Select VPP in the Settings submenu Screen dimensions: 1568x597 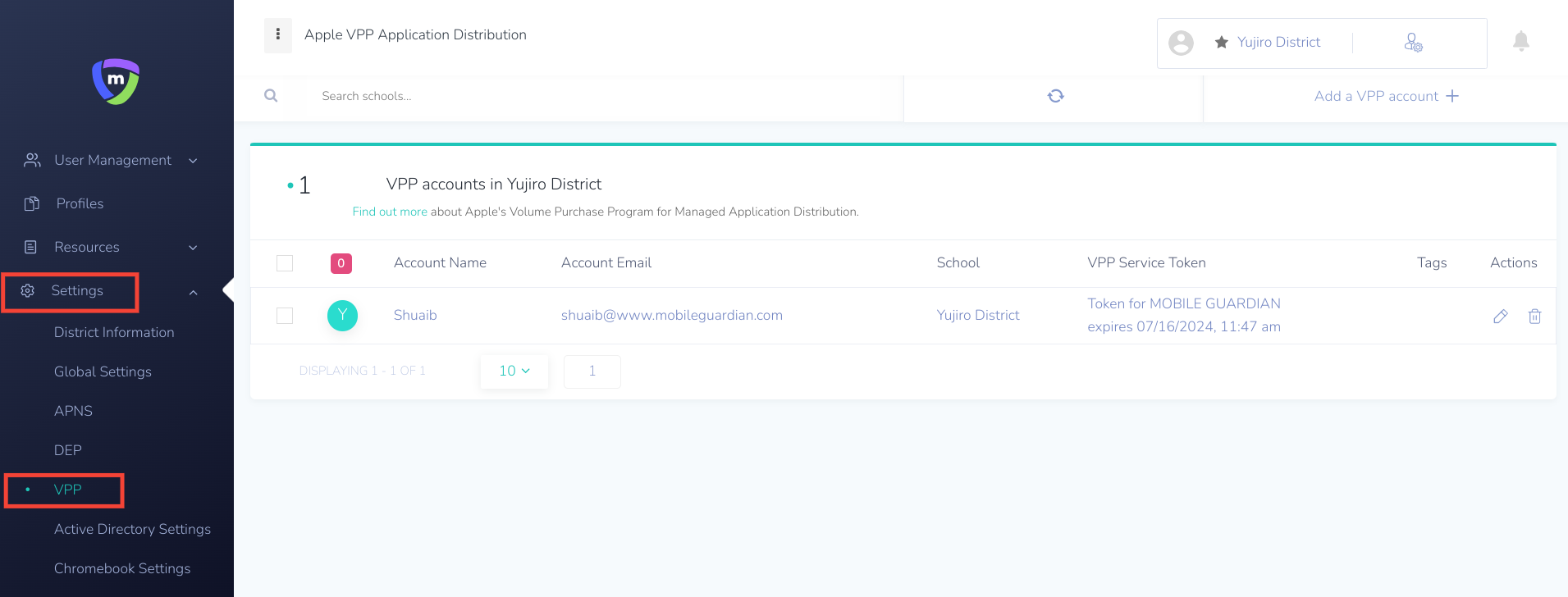68,490
